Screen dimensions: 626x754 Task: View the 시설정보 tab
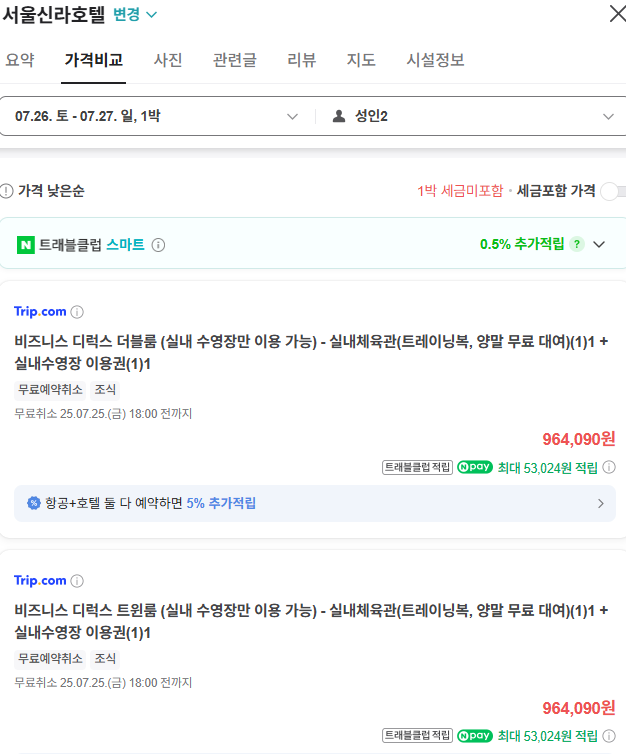[x=435, y=60]
